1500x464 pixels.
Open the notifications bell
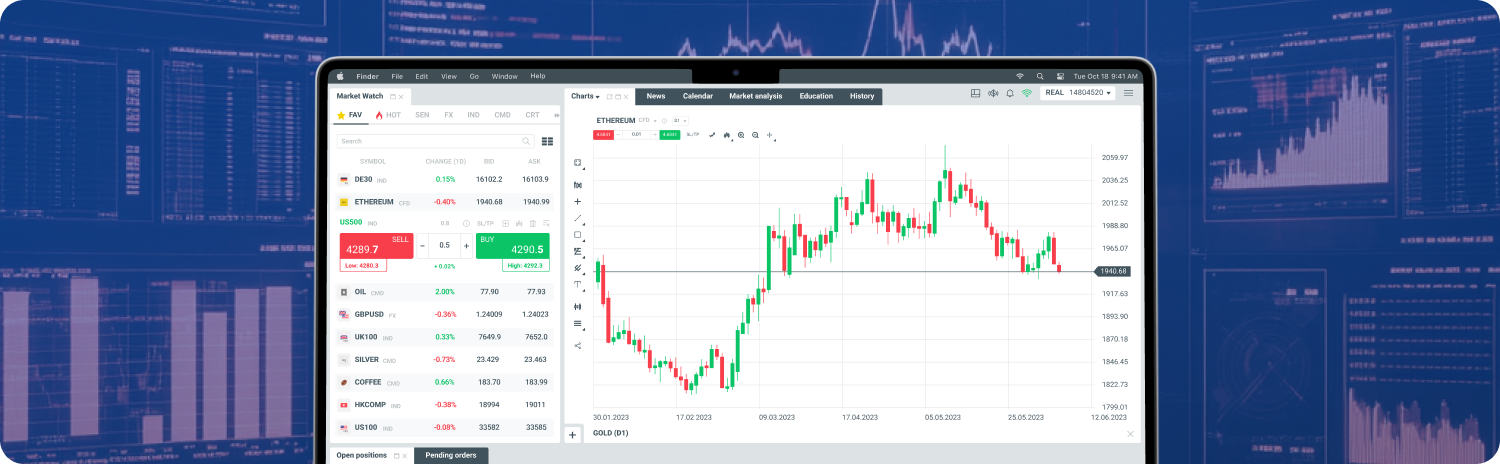coord(1010,93)
